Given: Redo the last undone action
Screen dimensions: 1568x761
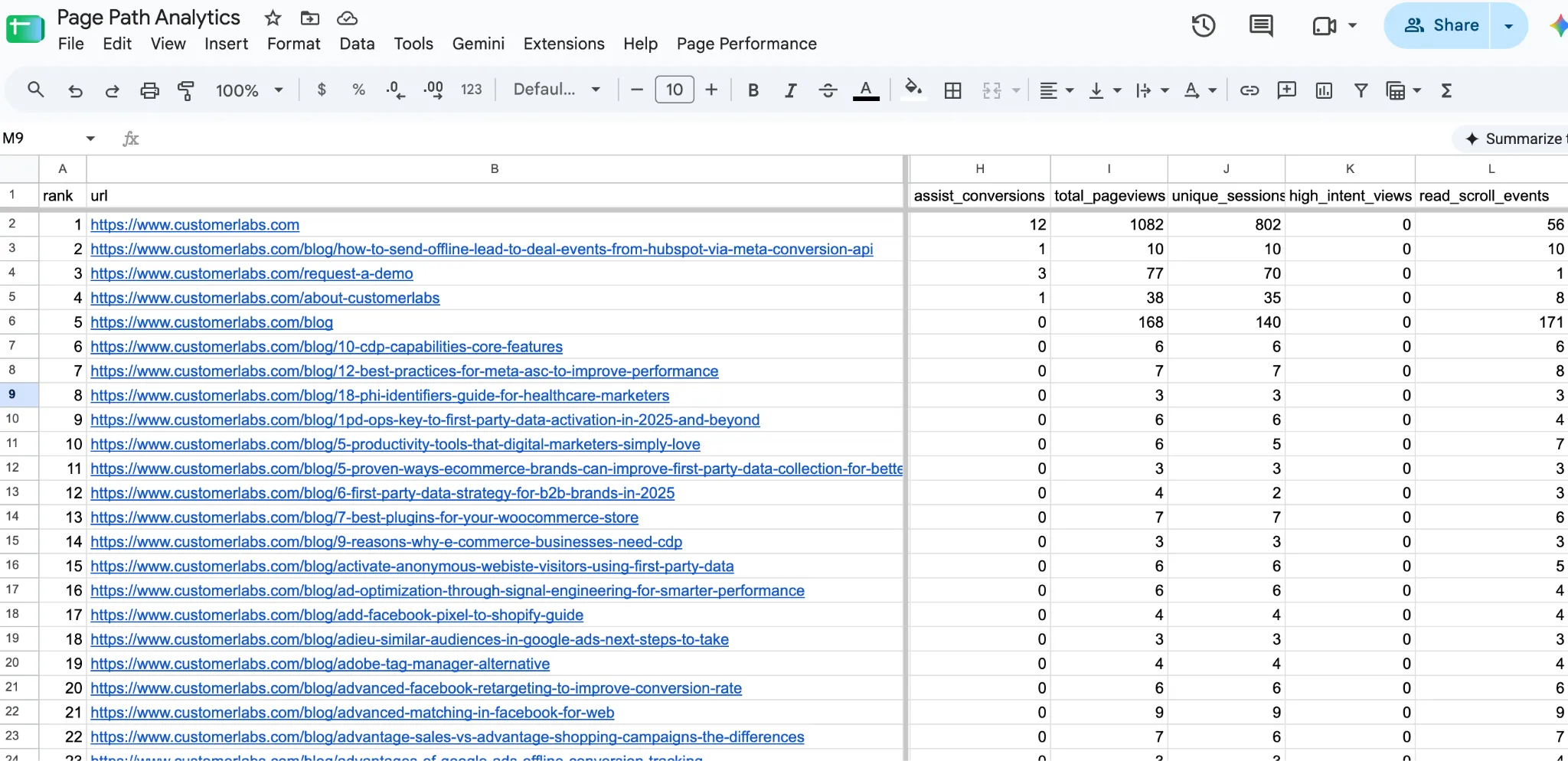Looking at the screenshot, I should pos(112,90).
